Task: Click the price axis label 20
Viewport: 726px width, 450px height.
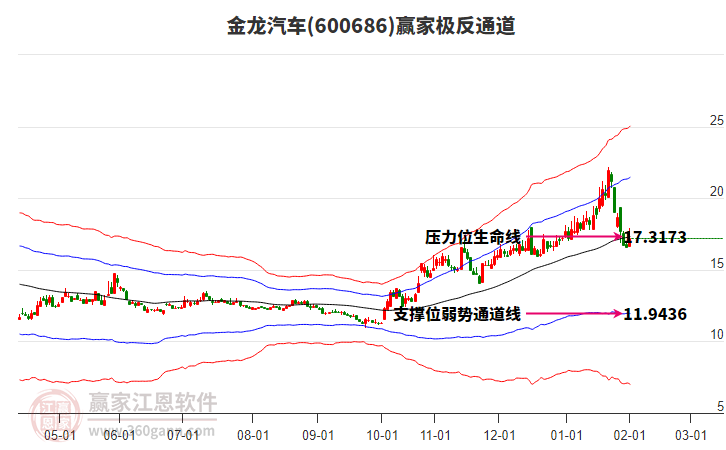Action: 717,192
